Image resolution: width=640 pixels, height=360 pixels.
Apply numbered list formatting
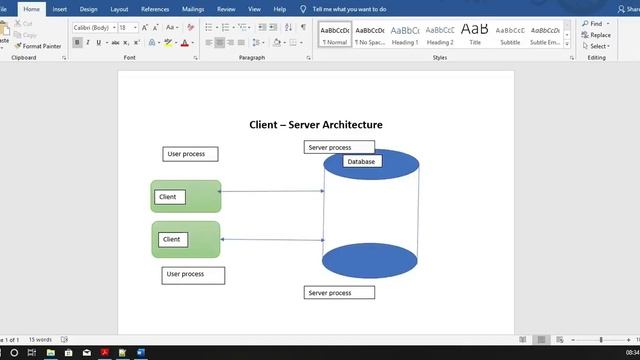point(225,27)
